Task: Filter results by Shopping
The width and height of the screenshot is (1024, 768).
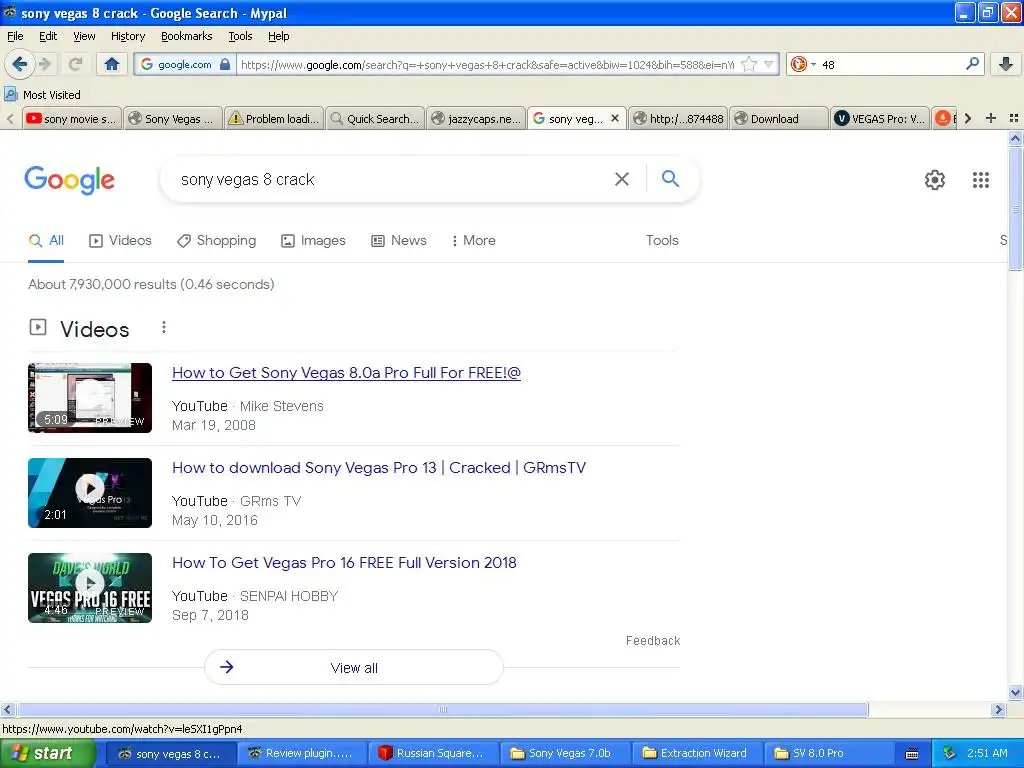Action: pyautogui.click(x=217, y=240)
